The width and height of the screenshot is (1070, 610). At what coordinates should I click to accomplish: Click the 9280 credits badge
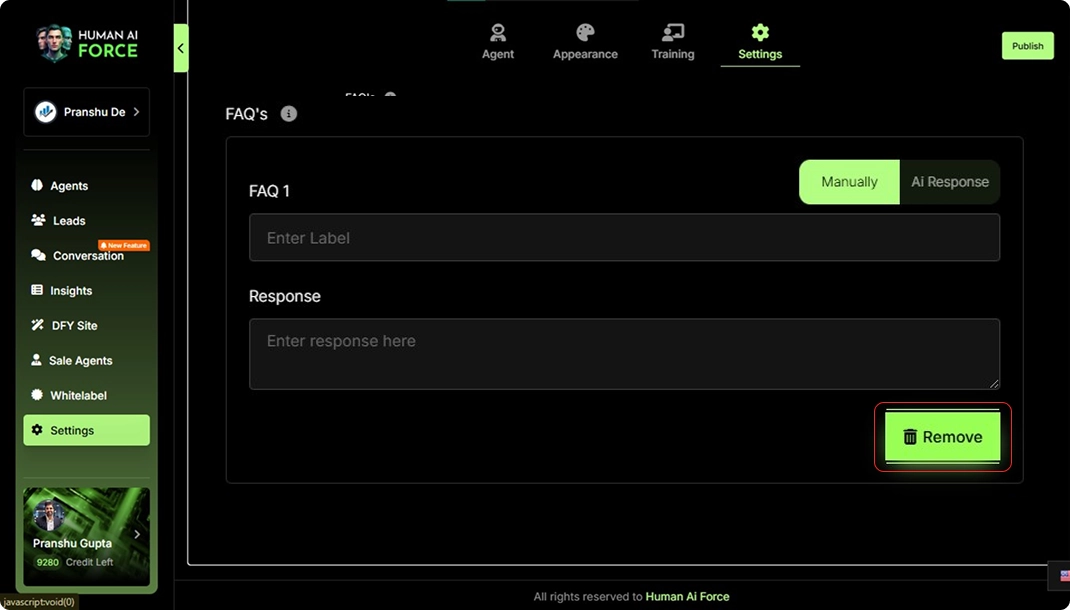pyautogui.click(x=48, y=562)
